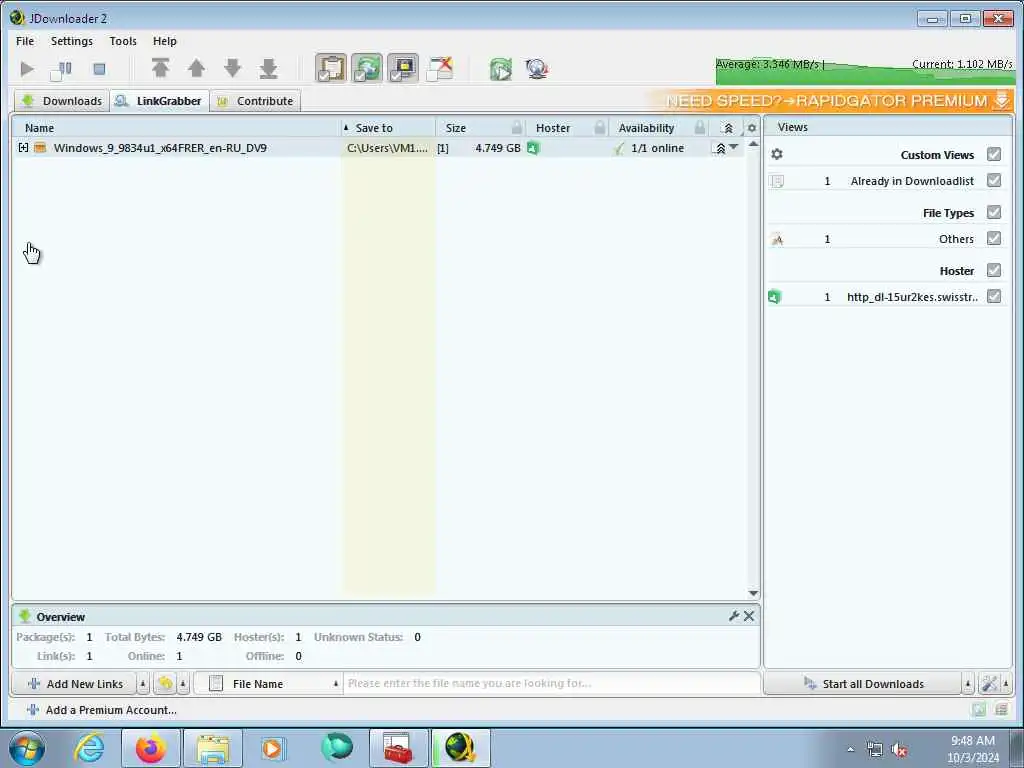Toggle clipboard observer toolbar icon
Viewport: 1024px width, 768px height.
tap(331, 69)
